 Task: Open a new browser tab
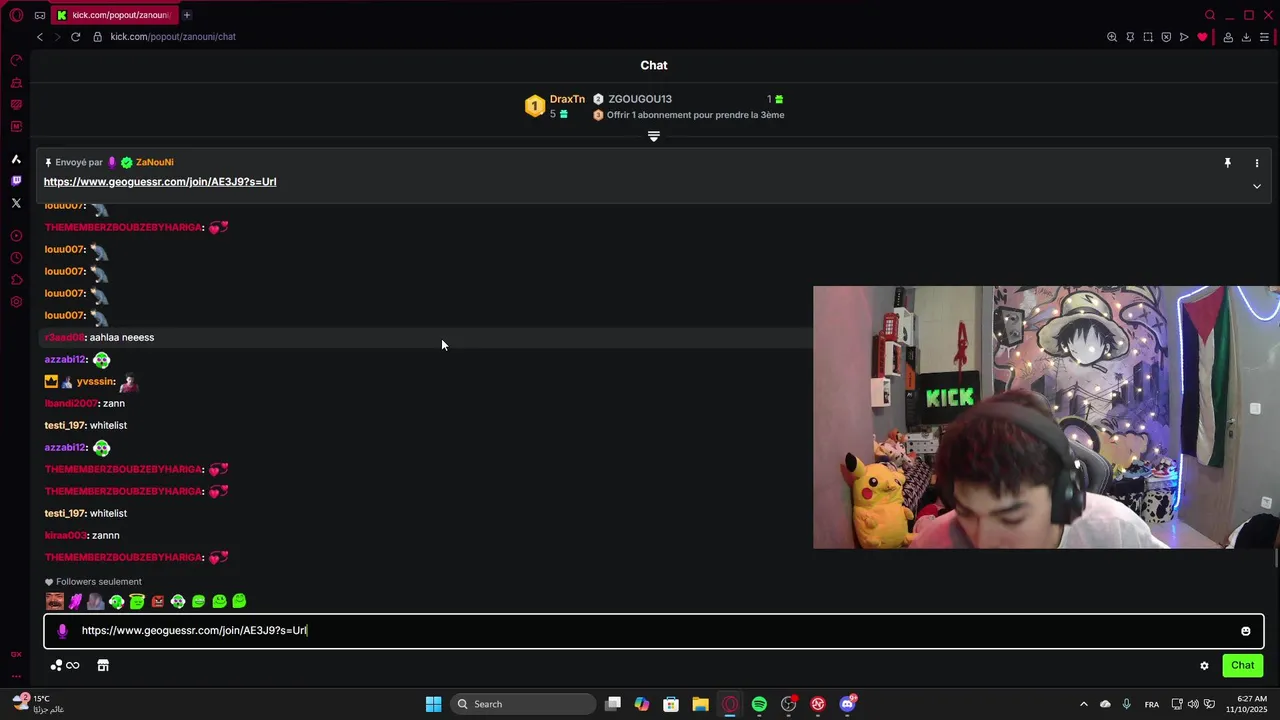point(187,15)
